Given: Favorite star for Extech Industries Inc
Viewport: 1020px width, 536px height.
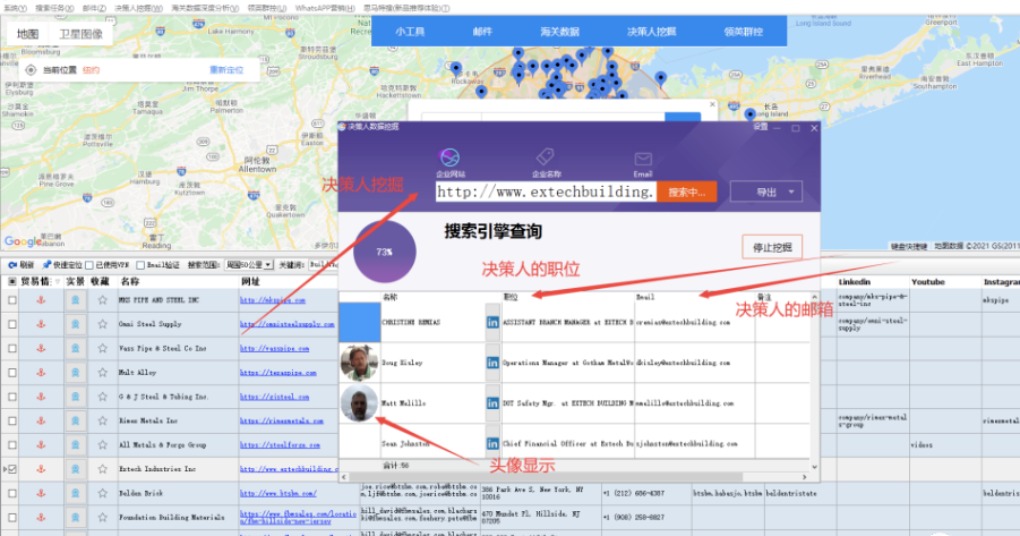Looking at the screenshot, I should click(102, 469).
